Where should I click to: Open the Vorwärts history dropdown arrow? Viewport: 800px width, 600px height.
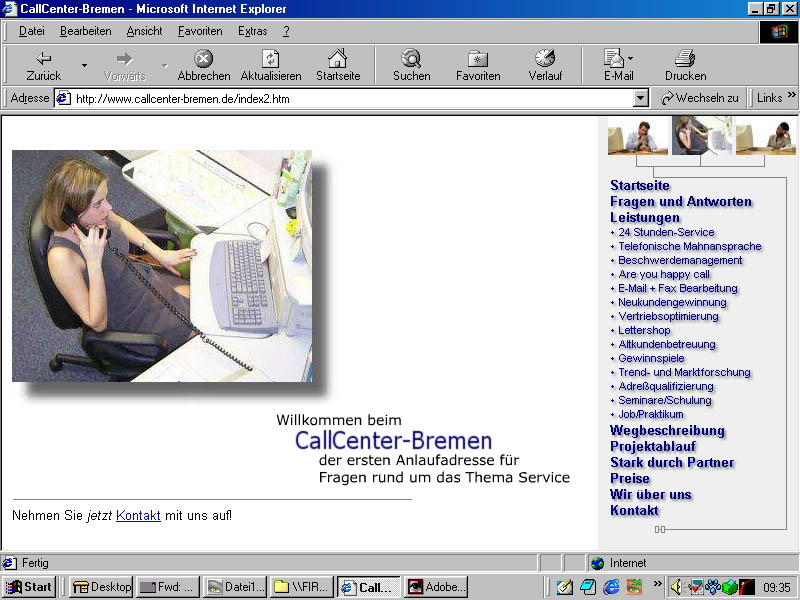(x=165, y=65)
